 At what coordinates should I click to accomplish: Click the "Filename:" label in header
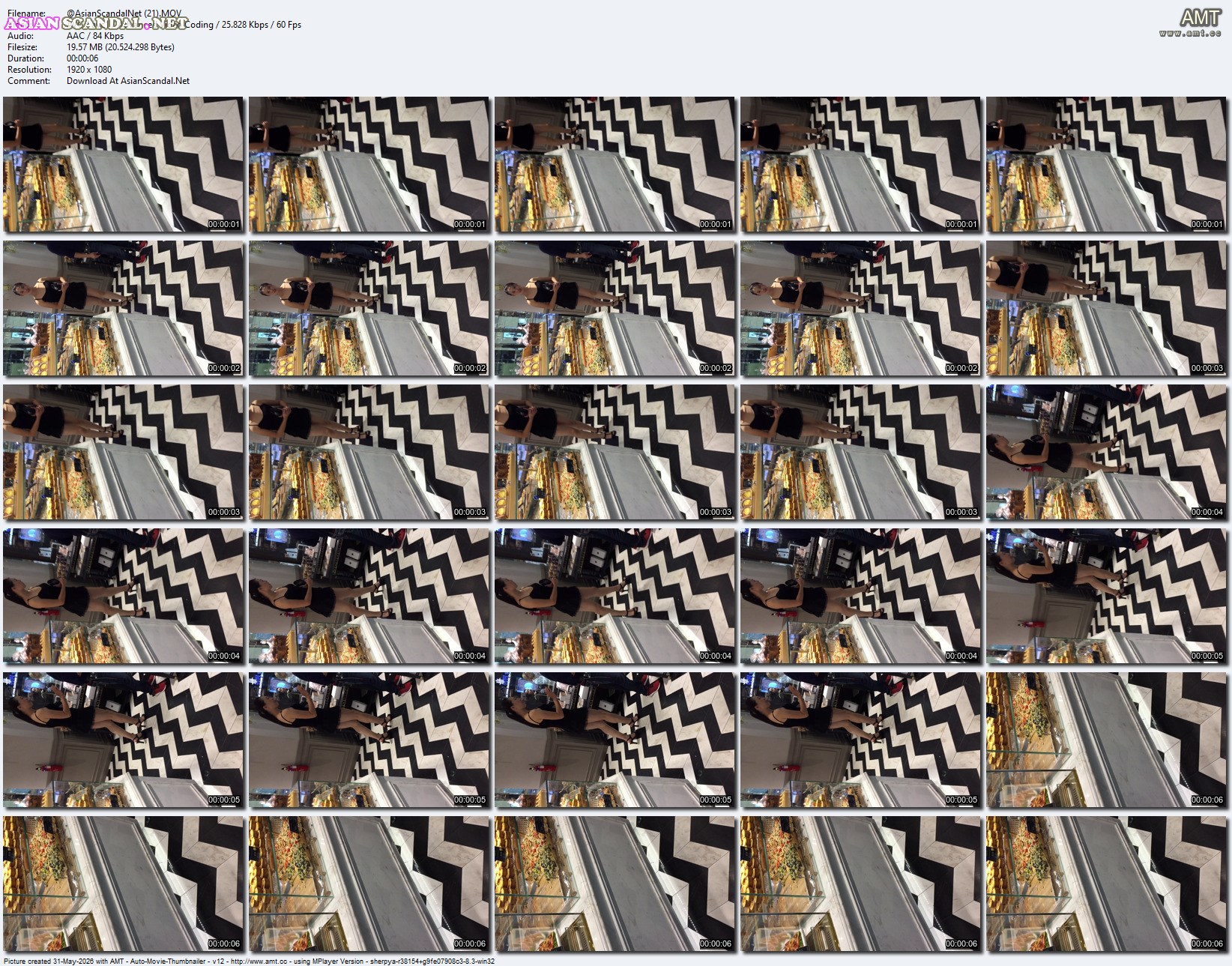pos(26,13)
